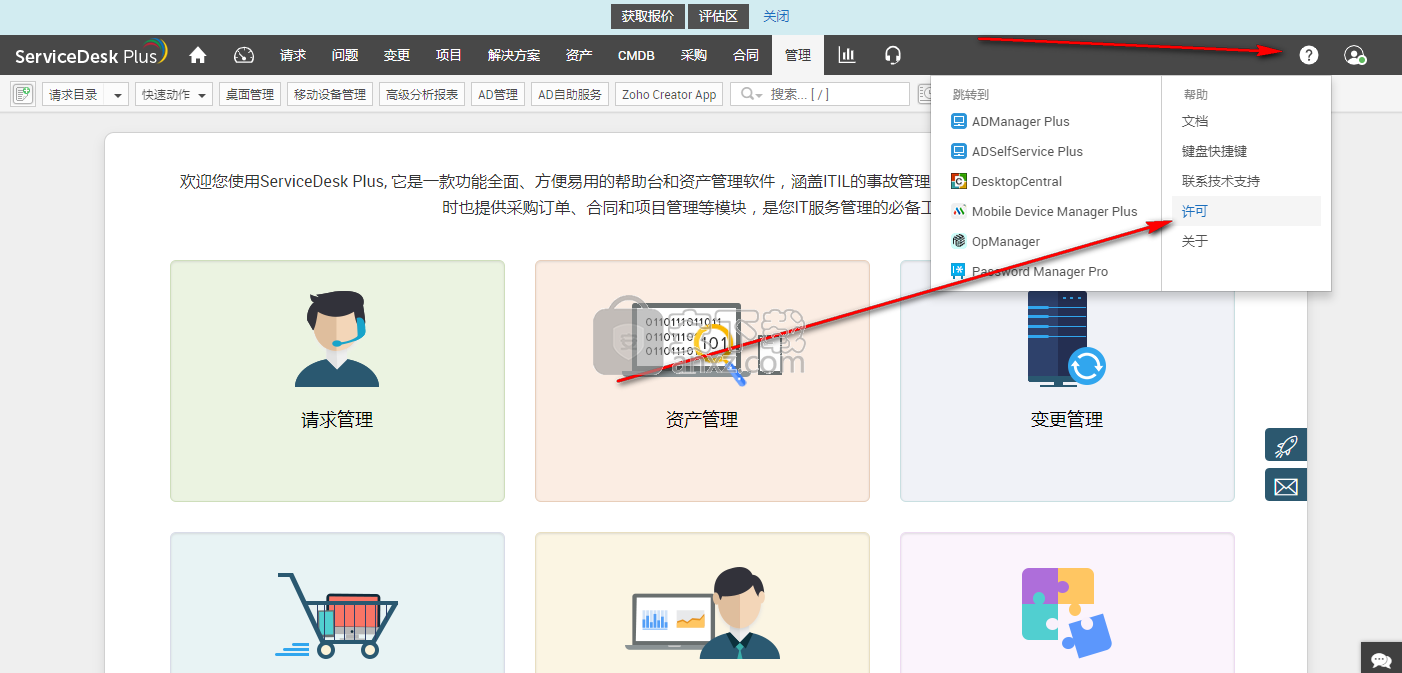Open the rocket quick-launch side icon

[1286, 445]
